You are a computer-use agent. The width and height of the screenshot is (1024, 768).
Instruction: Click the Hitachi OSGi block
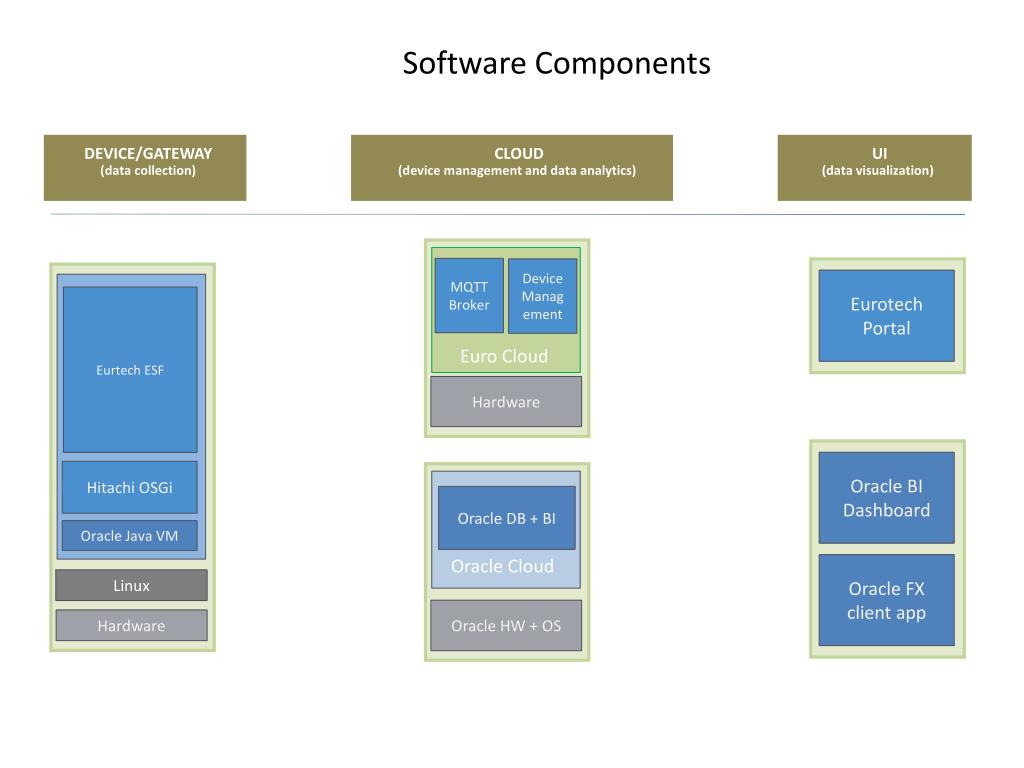coord(130,487)
